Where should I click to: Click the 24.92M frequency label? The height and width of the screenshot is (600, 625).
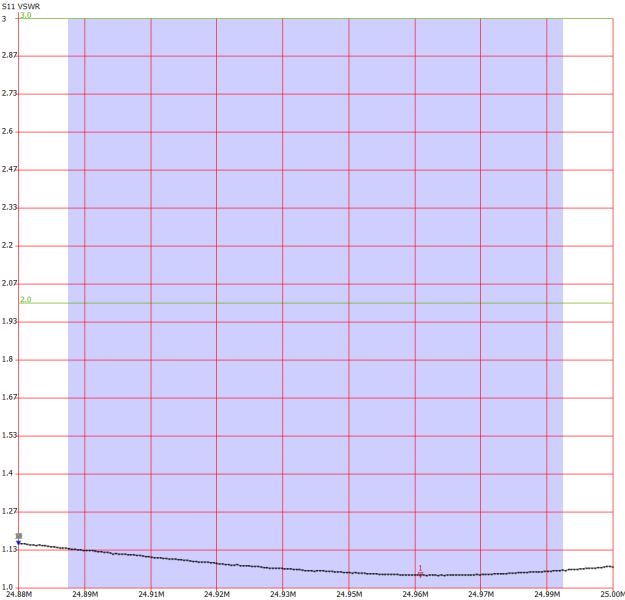[x=217, y=594]
